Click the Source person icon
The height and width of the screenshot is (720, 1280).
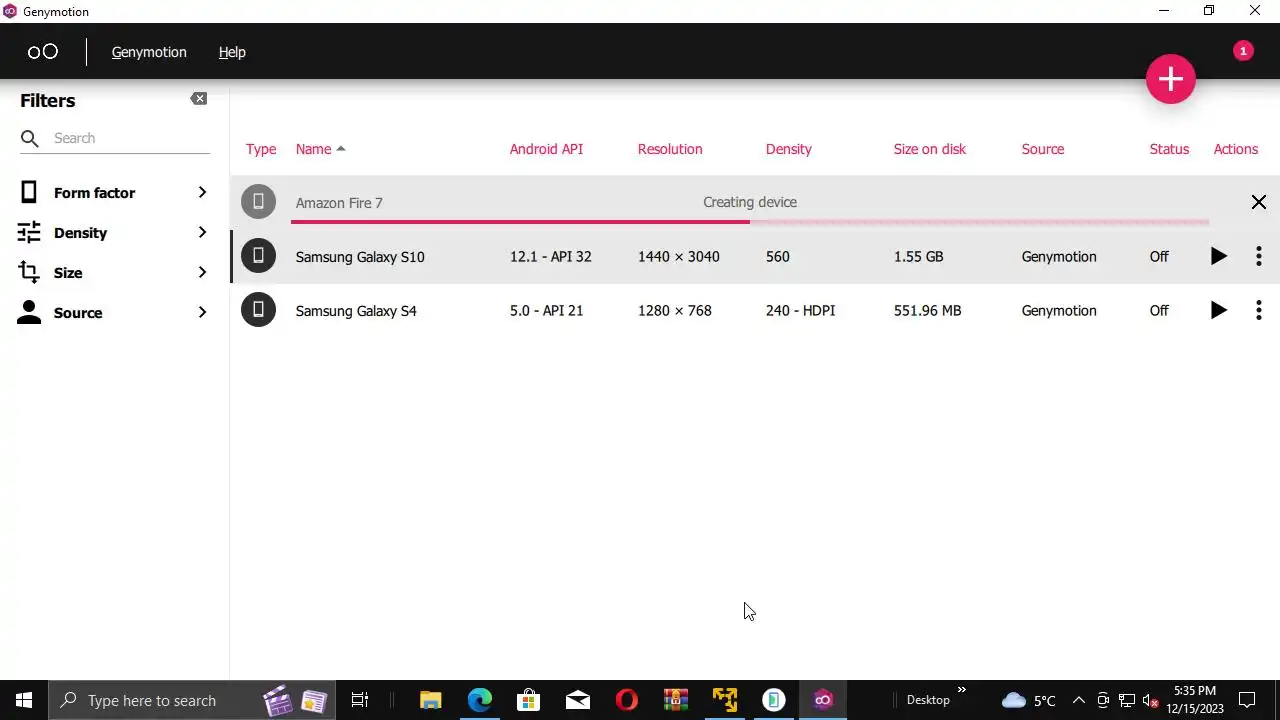click(x=29, y=312)
